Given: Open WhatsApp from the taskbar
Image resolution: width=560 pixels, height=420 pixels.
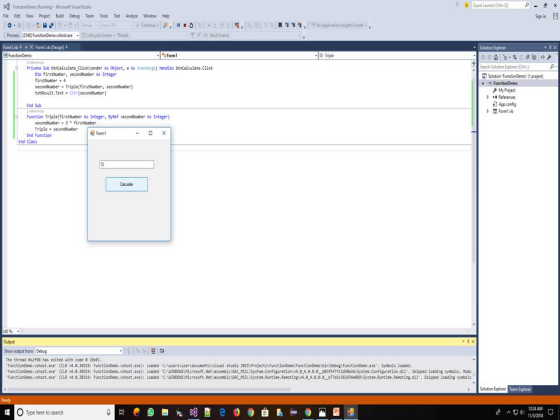Looking at the screenshot, I should tap(150, 412).
